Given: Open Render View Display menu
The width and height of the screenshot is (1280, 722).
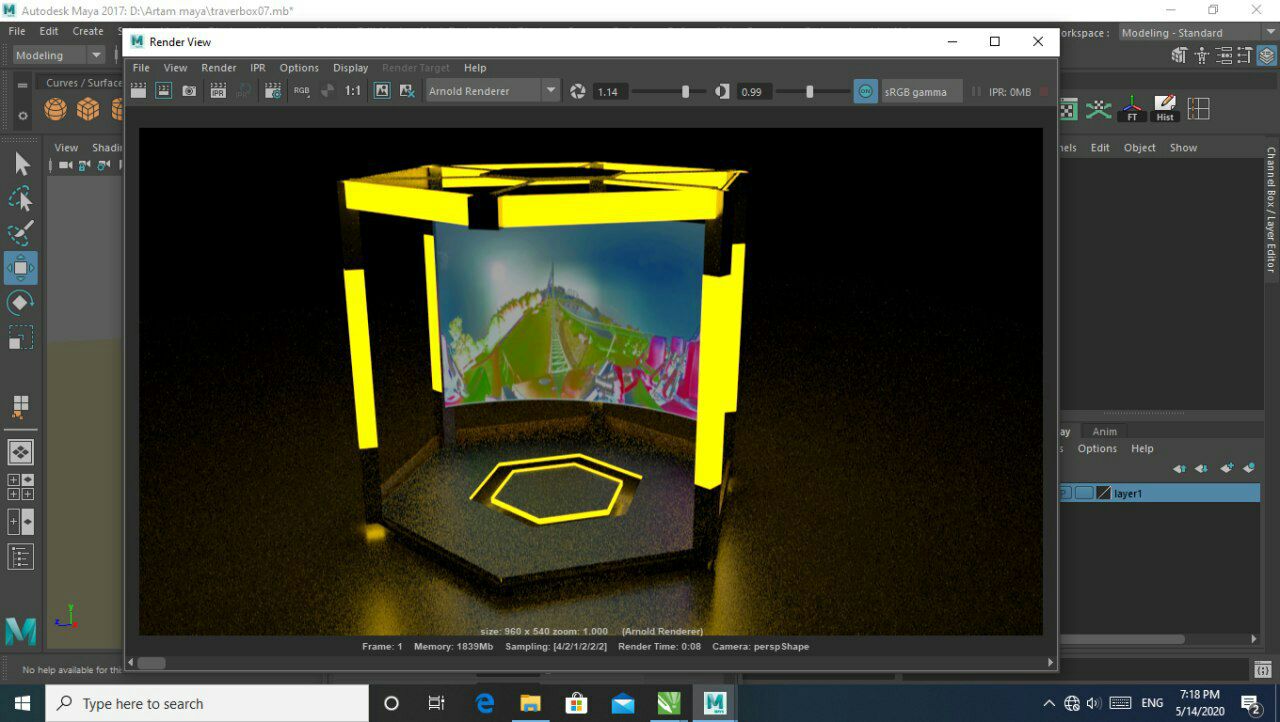Looking at the screenshot, I should 351,68.
